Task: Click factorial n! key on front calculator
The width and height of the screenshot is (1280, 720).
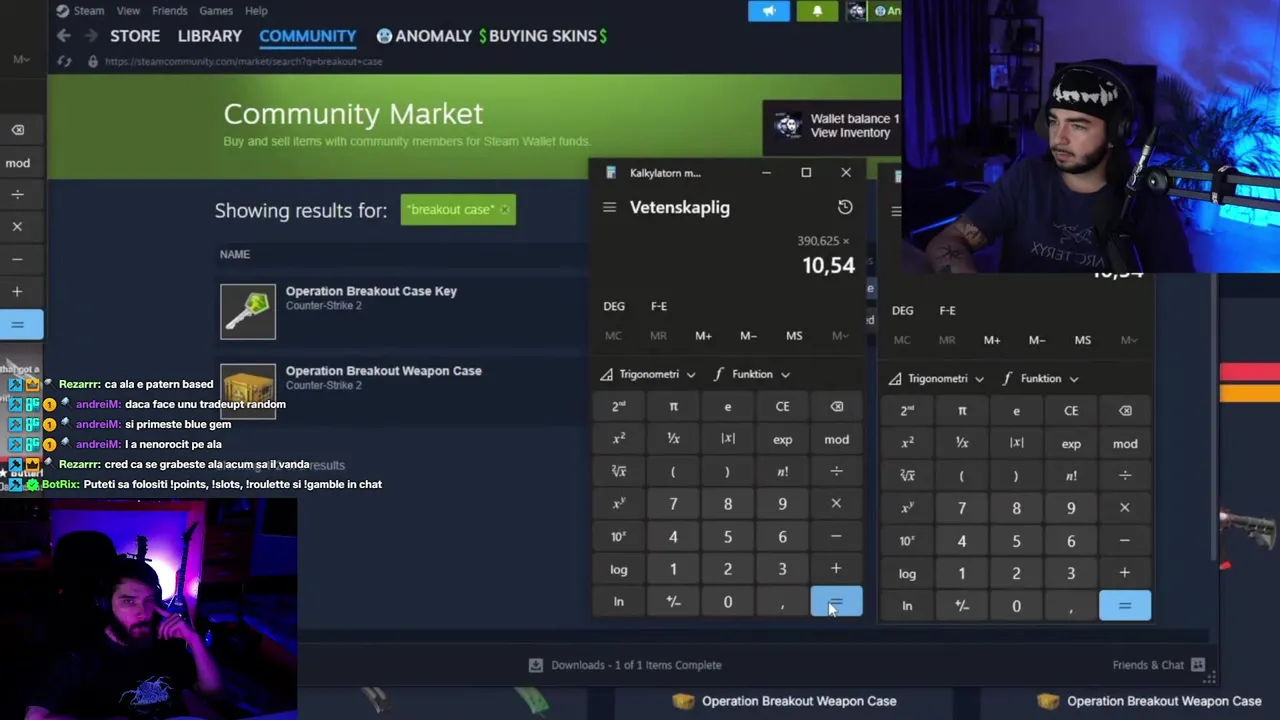Action: click(782, 472)
